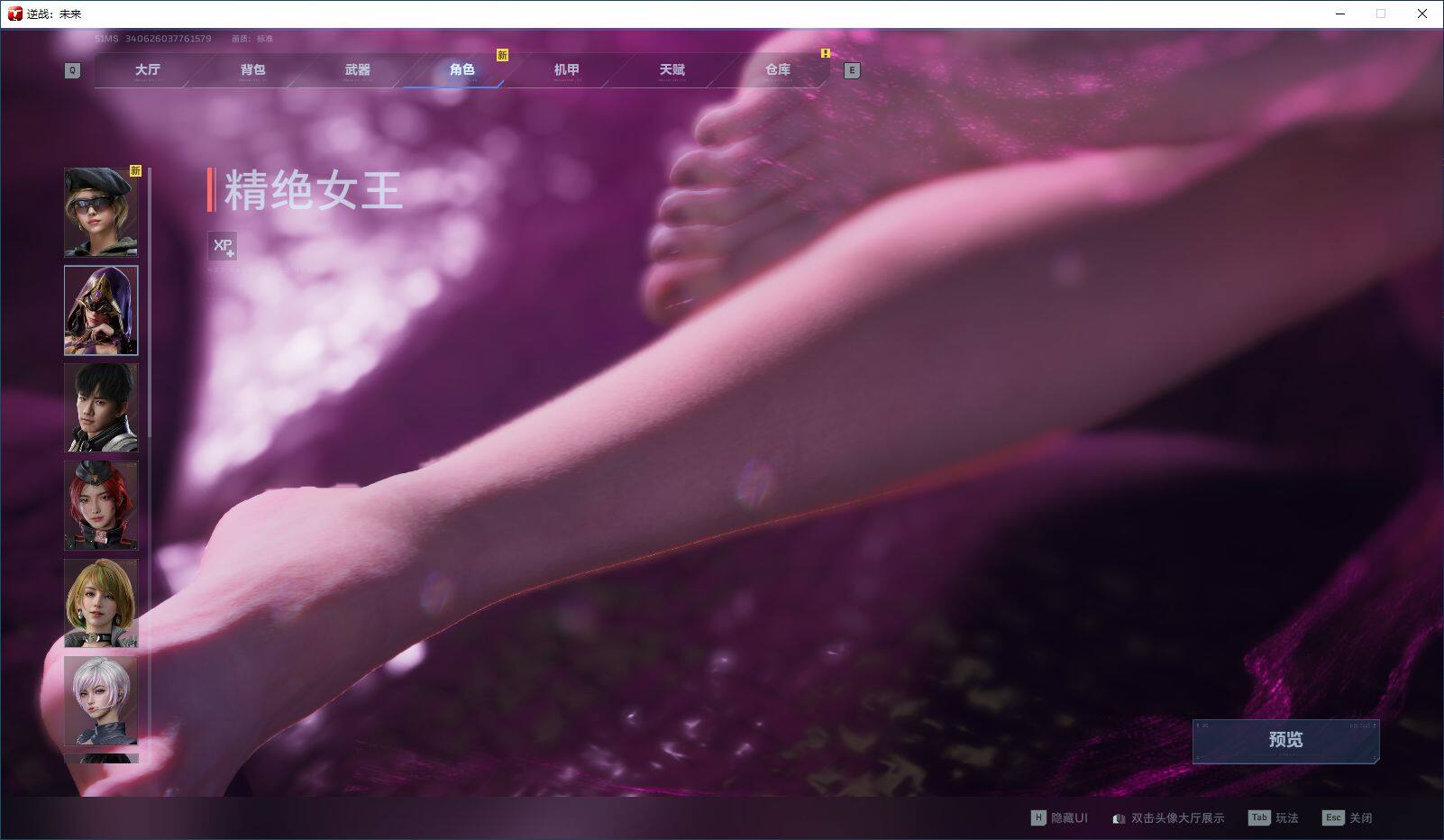This screenshot has width=1444, height=840.
Task: Minimize the 逆战：未来 window
Action: [1339, 14]
